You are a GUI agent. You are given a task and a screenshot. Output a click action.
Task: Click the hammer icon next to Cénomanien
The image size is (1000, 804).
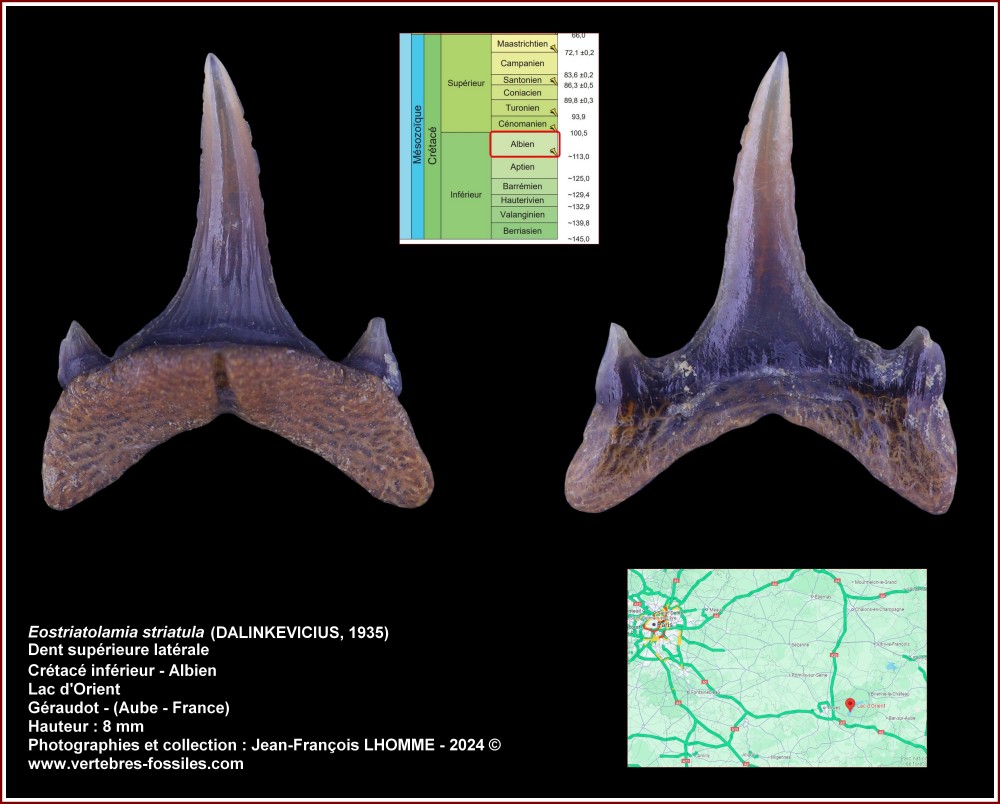coord(553,126)
